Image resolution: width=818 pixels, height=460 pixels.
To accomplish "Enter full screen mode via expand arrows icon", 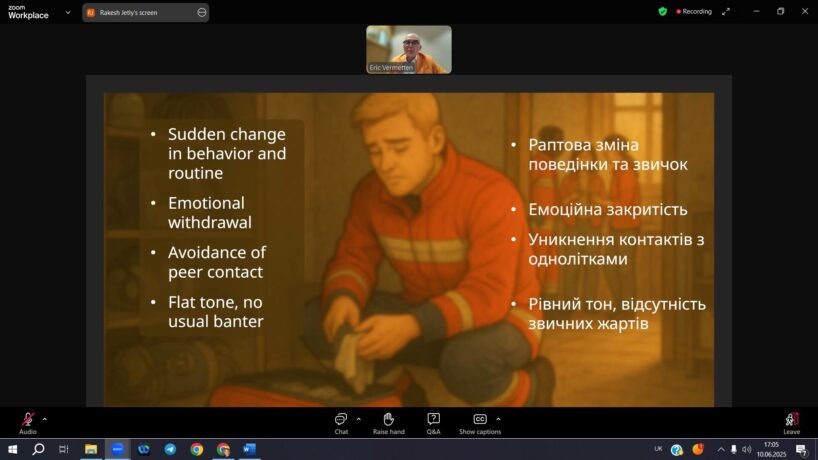I will 729,11.
